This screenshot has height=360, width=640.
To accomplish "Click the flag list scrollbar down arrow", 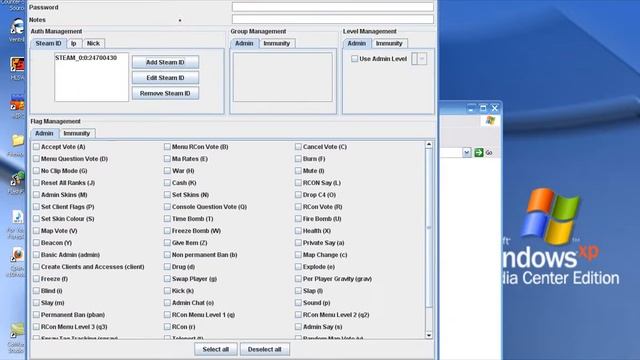I will [x=429, y=335].
